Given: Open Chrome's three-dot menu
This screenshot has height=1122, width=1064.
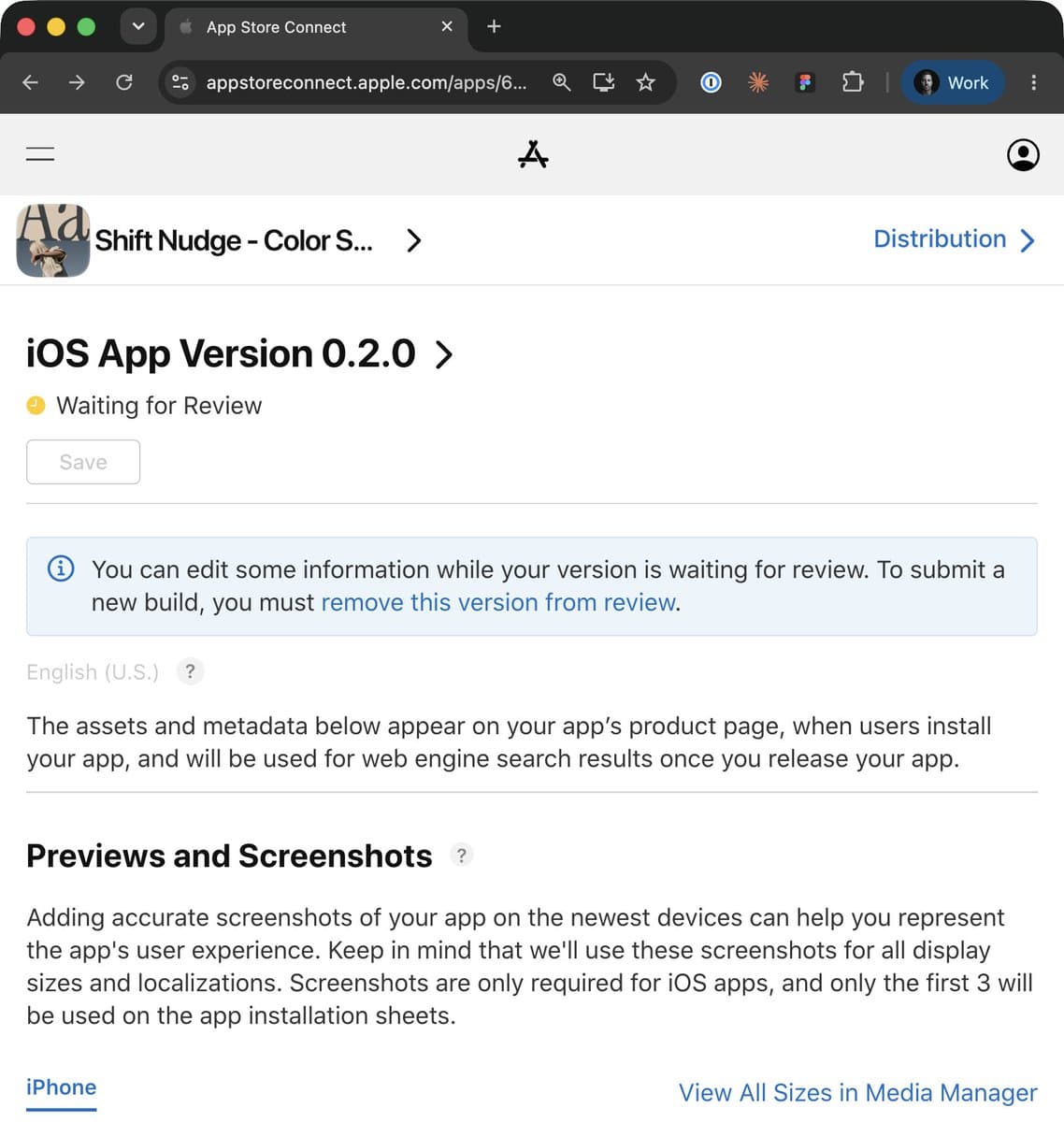Looking at the screenshot, I should [1033, 82].
